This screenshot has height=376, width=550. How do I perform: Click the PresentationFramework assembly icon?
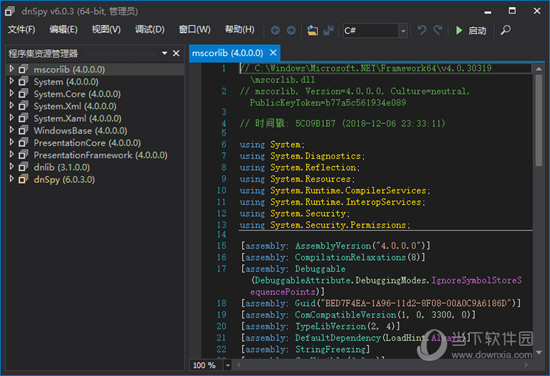[23, 155]
